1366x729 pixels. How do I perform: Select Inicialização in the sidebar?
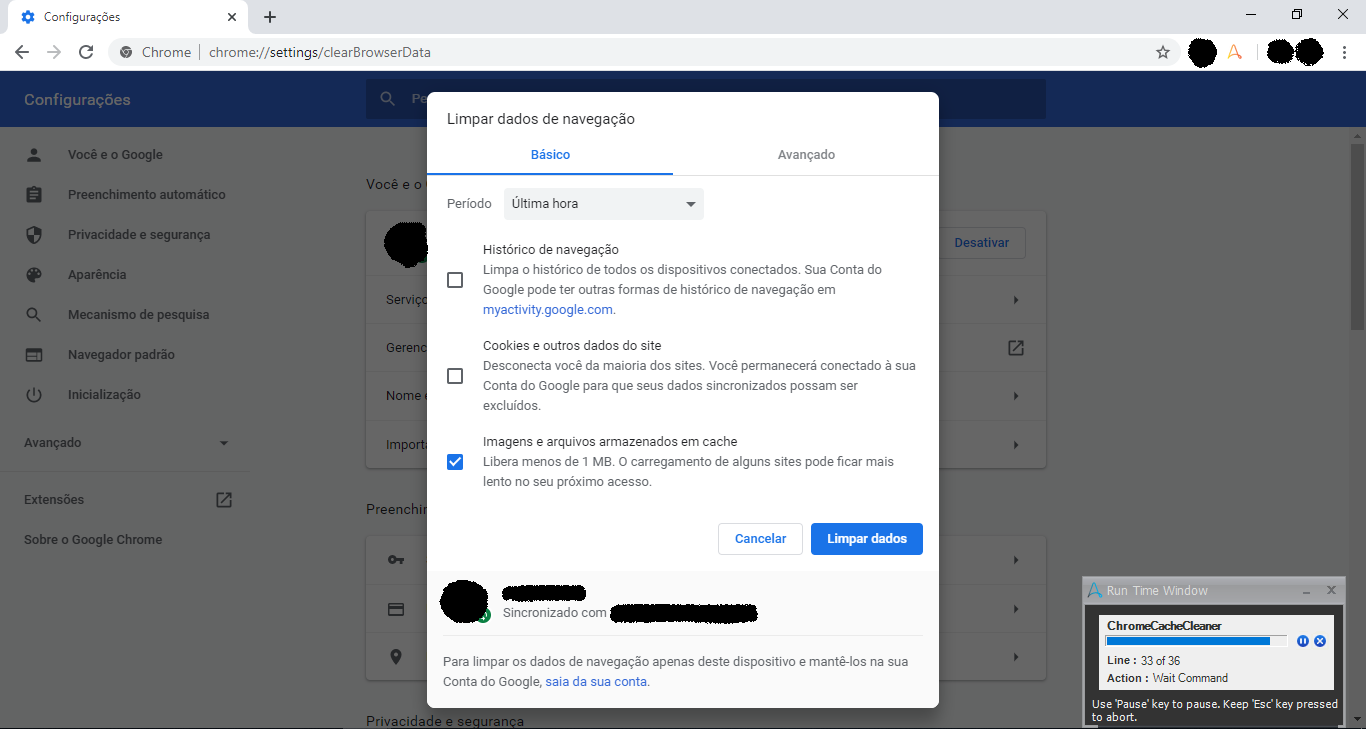pyautogui.click(x=104, y=395)
